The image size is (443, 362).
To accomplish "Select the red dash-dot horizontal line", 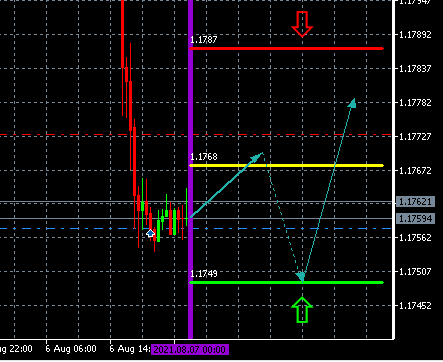I will coord(195,135).
